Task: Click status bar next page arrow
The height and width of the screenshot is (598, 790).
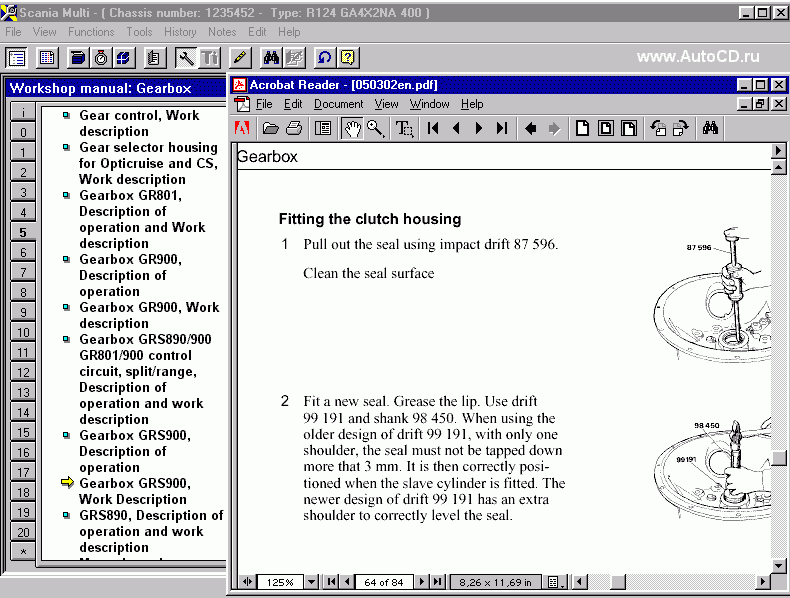Action: pyautogui.click(x=422, y=582)
